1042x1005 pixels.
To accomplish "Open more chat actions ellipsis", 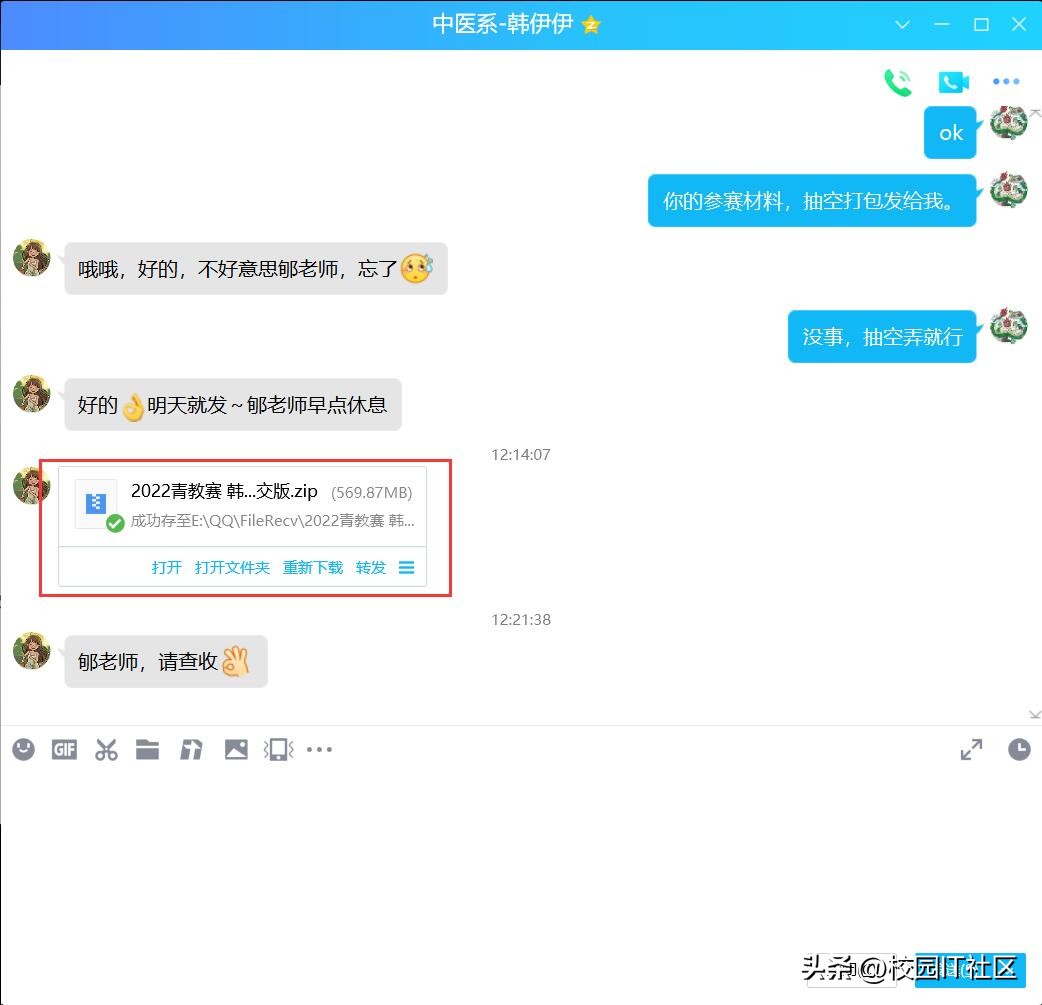I will [1006, 82].
